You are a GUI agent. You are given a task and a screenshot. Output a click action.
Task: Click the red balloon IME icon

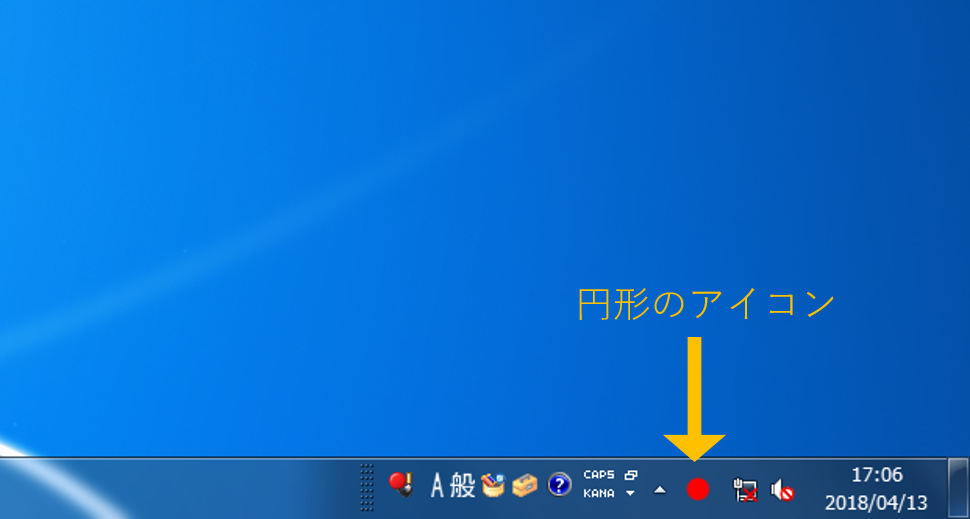(x=401, y=484)
